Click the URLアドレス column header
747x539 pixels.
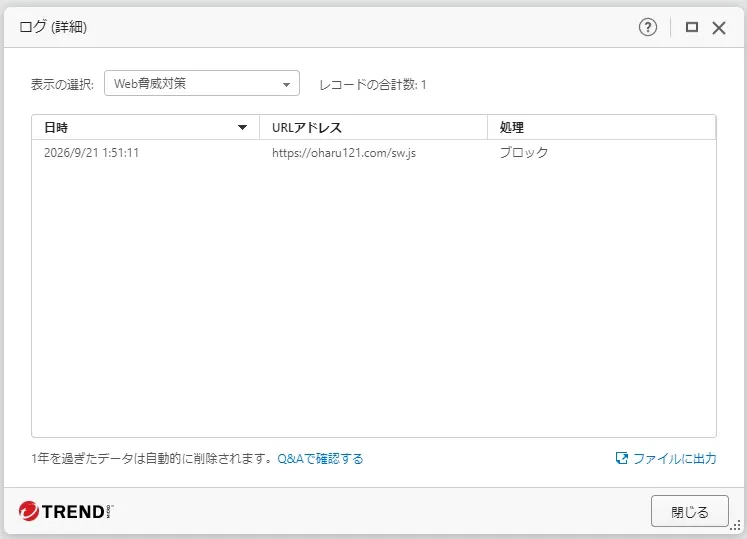click(374, 127)
